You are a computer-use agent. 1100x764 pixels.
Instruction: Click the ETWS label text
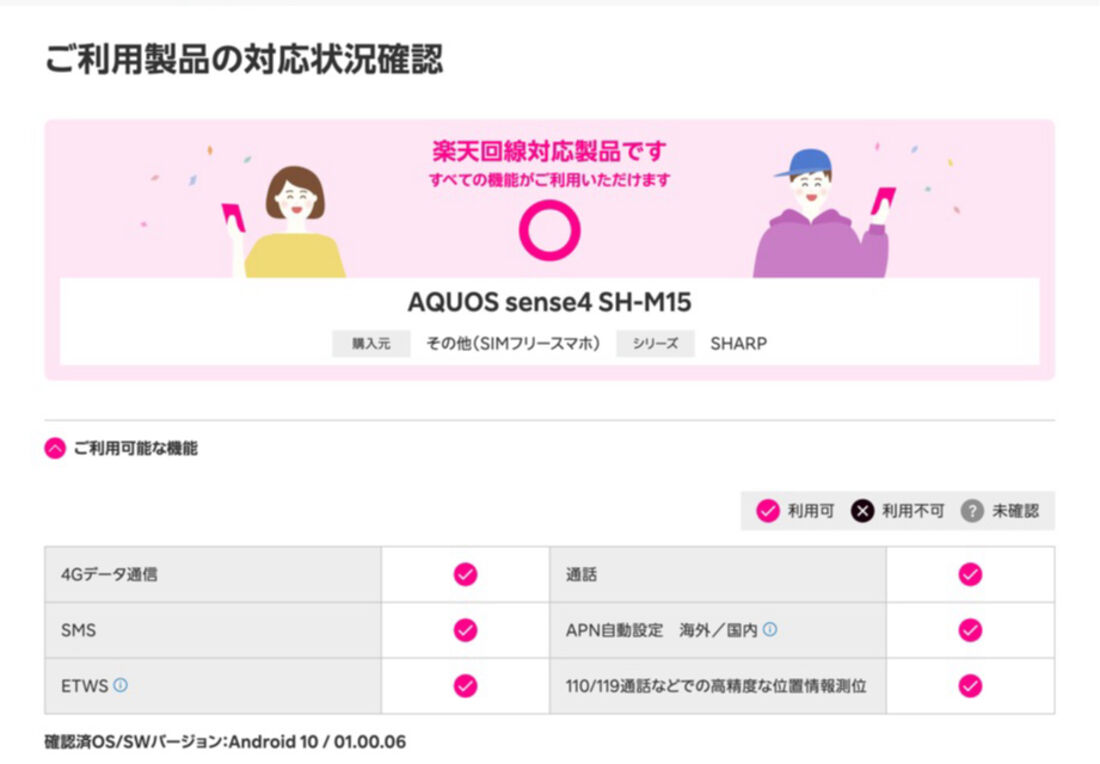[x=84, y=686]
